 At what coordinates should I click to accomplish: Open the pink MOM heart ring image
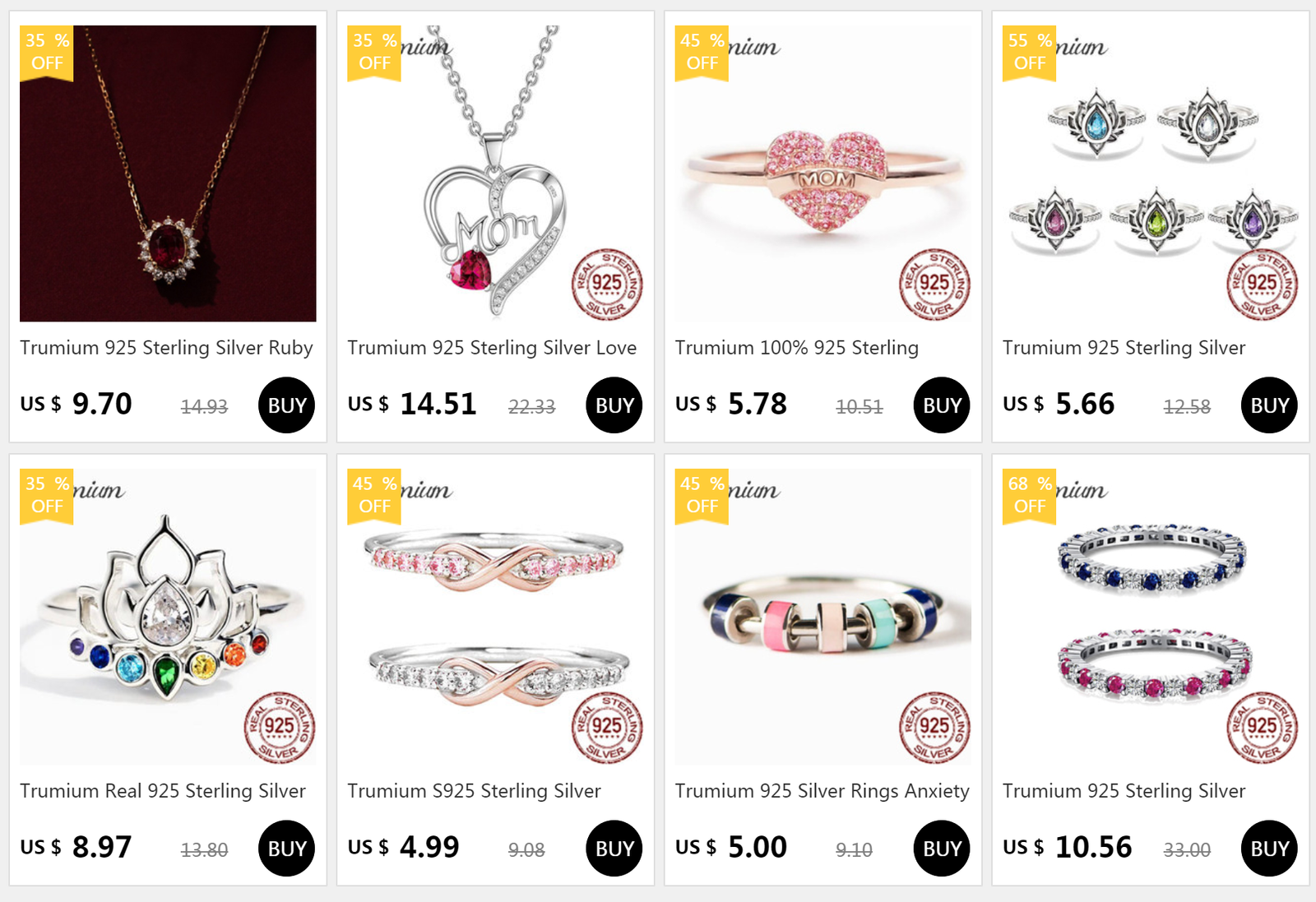pyautogui.click(x=822, y=173)
